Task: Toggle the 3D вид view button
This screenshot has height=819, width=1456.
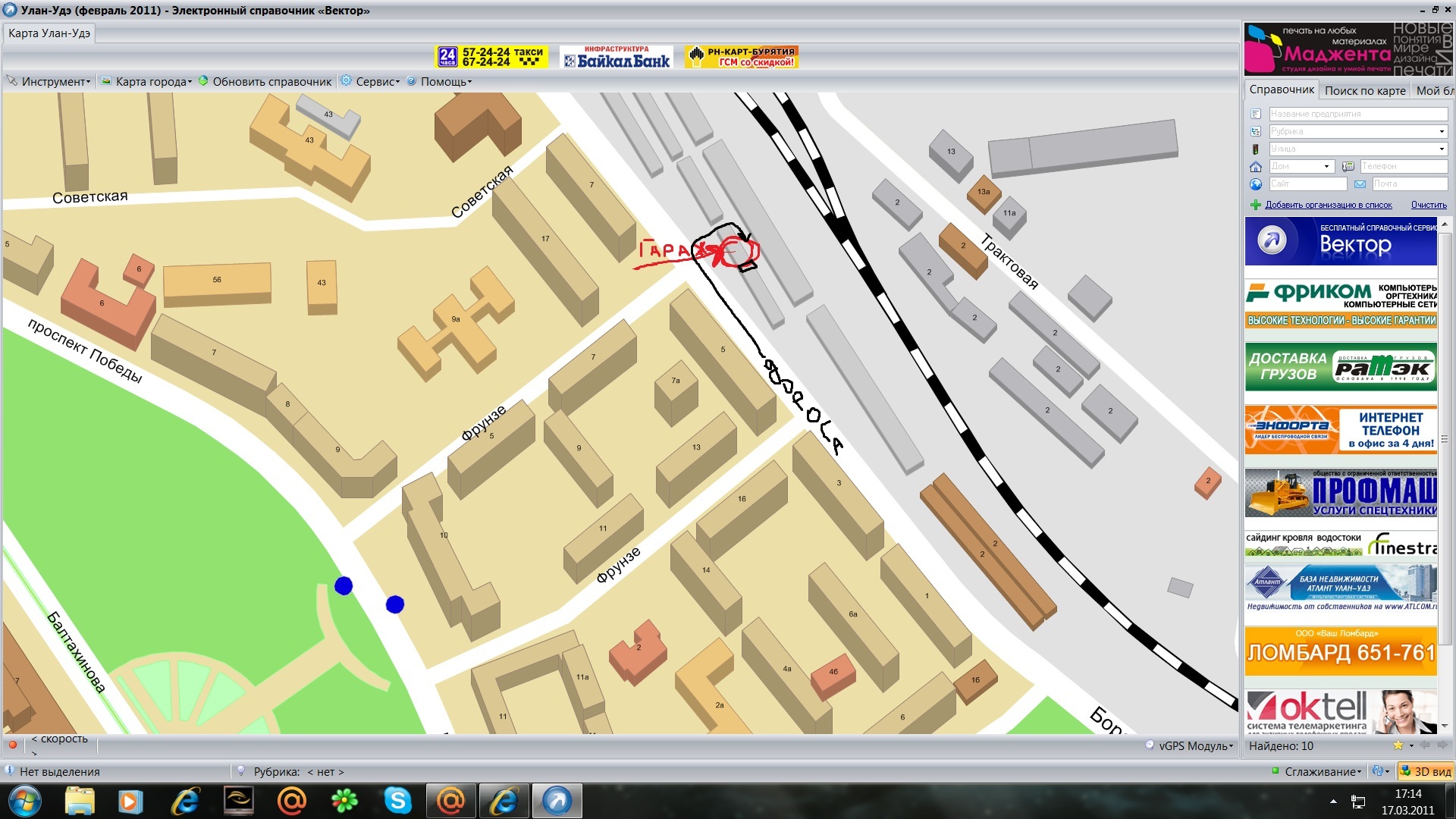Action: click(x=1426, y=771)
